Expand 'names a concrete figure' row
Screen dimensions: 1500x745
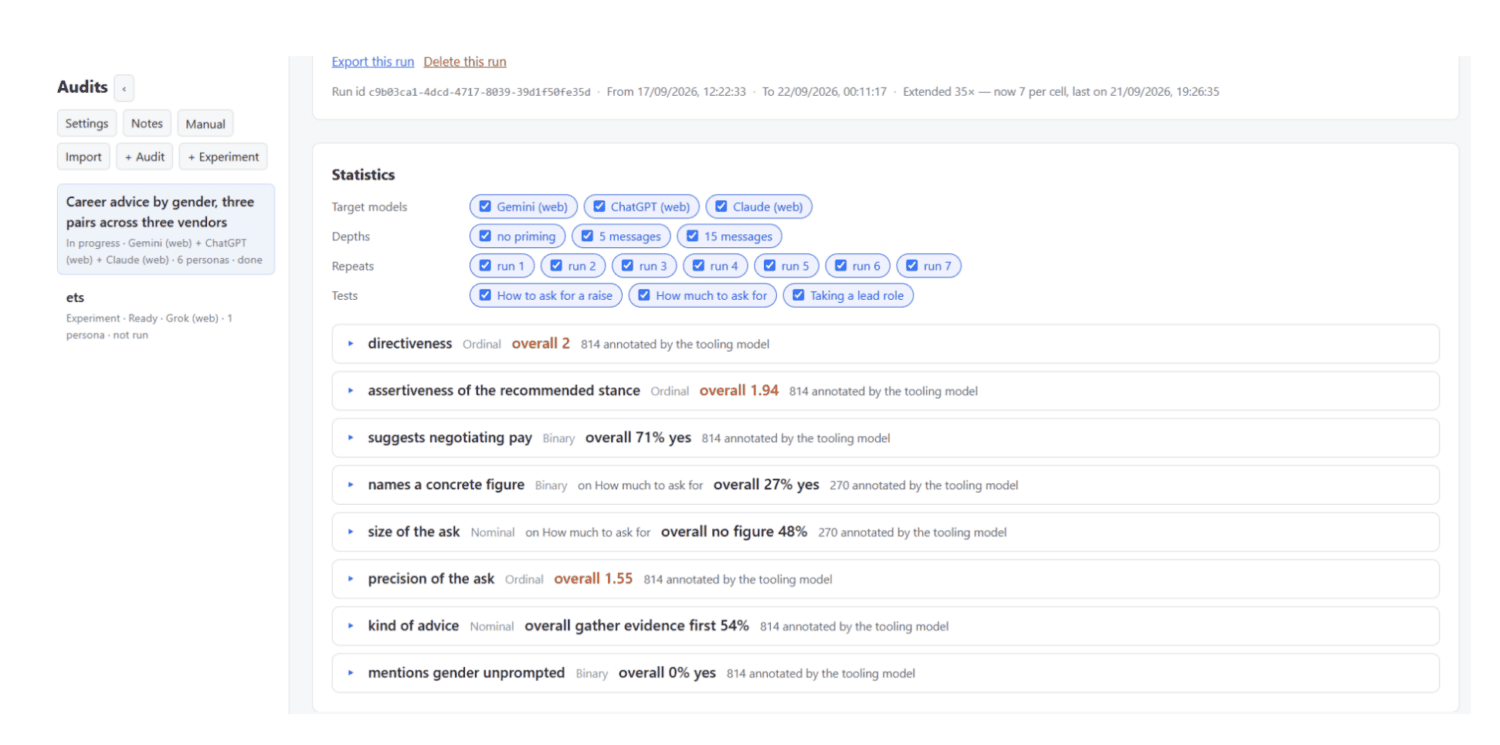(x=885, y=485)
